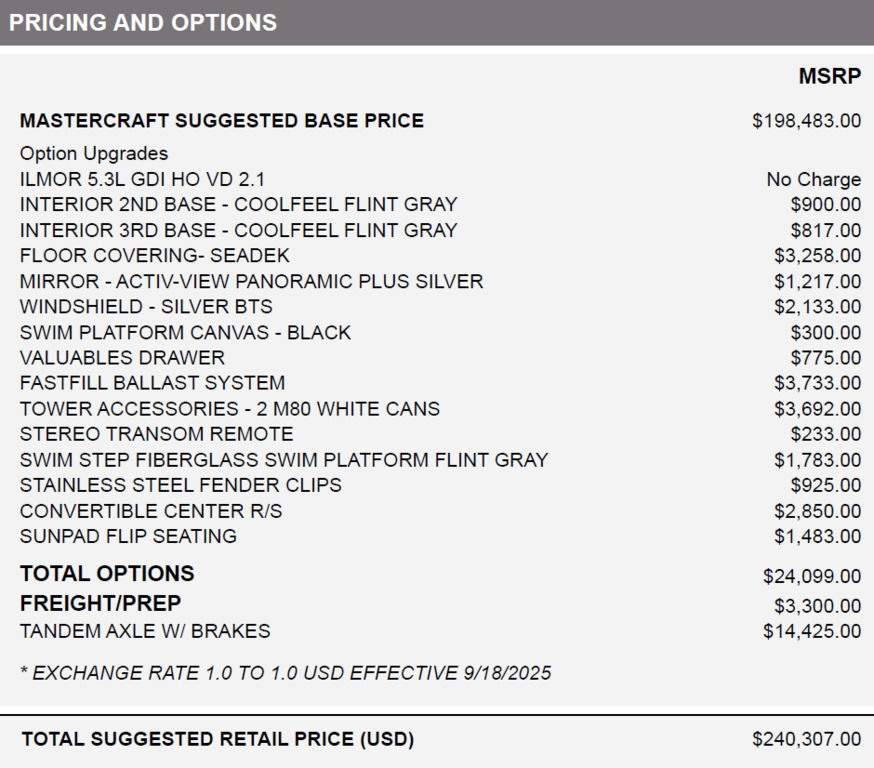874x768 pixels.
Task: Click the Stereo Transom Remote option
Action: 156,434
